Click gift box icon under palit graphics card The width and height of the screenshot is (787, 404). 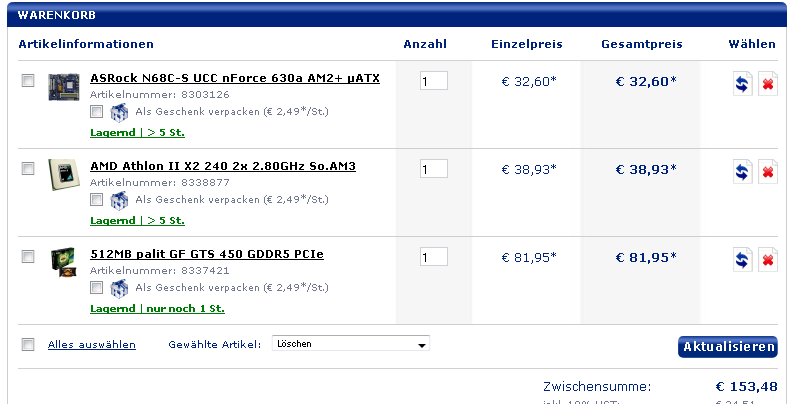click(118, 289)
